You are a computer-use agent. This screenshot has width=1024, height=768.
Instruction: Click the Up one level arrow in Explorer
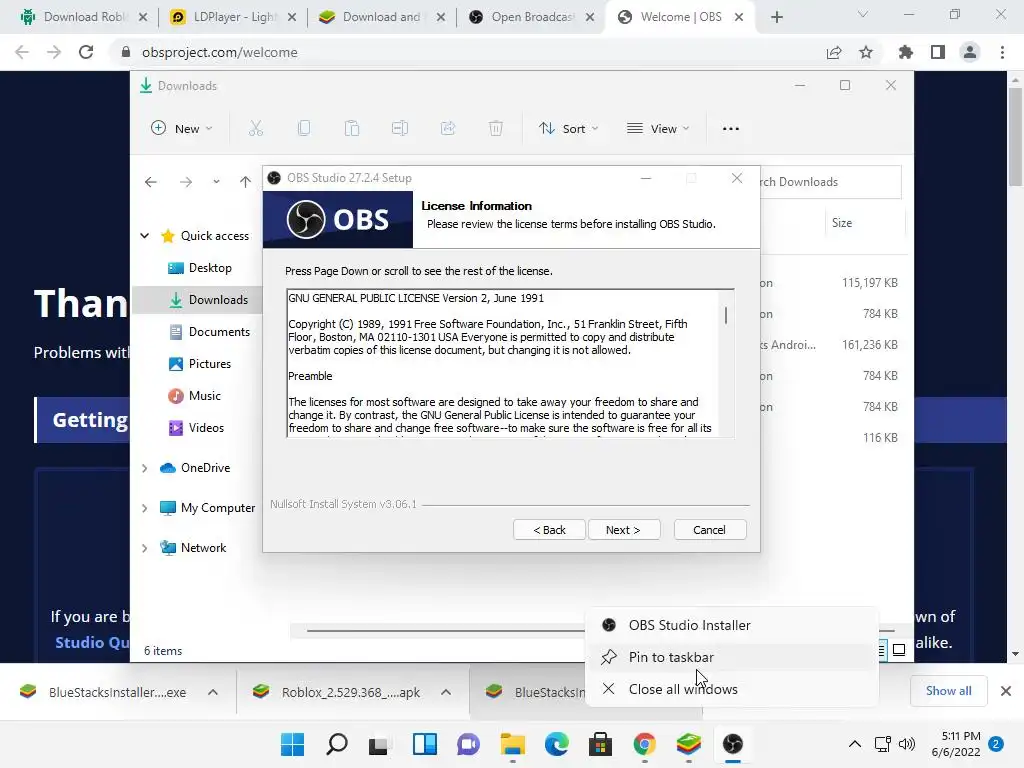(245, 182)
